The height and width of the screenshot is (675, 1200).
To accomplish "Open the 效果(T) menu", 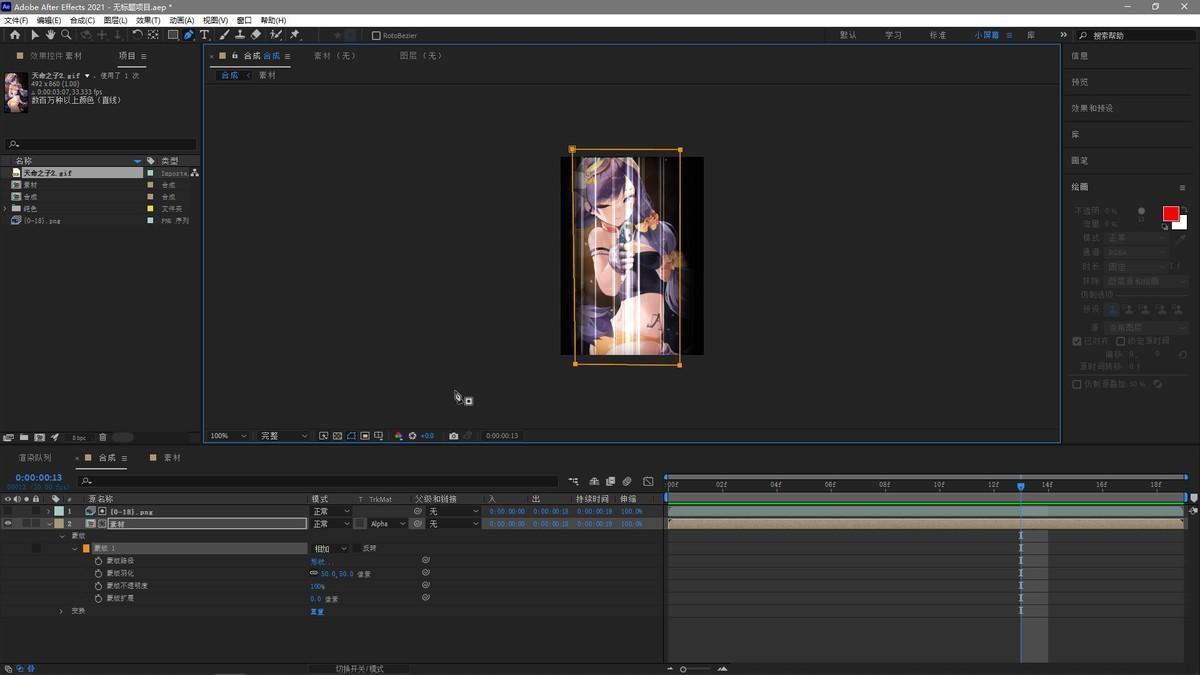I will coord(148,20).
